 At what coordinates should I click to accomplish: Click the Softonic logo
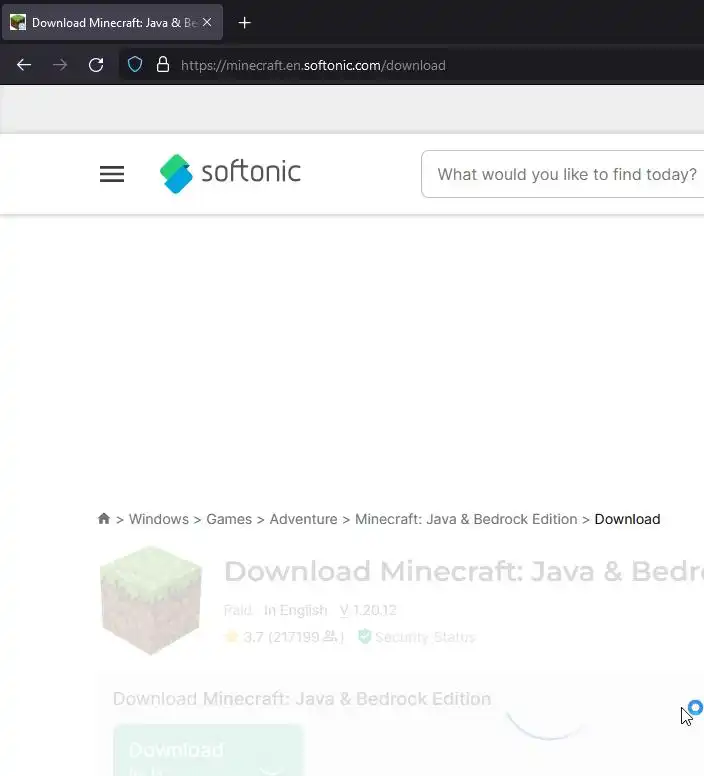point(230,174)
